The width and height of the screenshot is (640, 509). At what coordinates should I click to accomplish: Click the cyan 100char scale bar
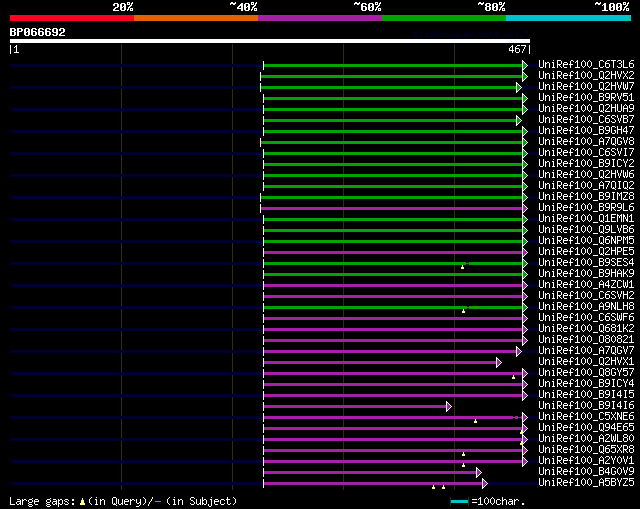pos(459,501)
